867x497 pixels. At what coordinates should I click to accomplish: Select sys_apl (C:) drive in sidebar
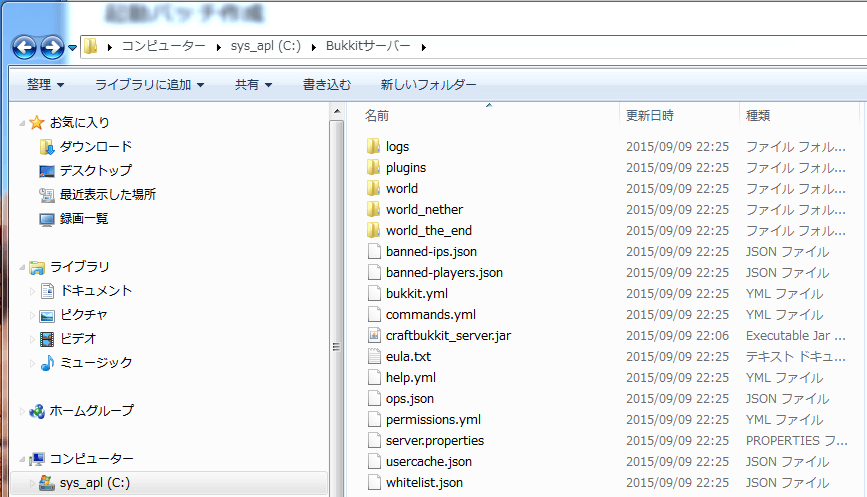(93, 483)
